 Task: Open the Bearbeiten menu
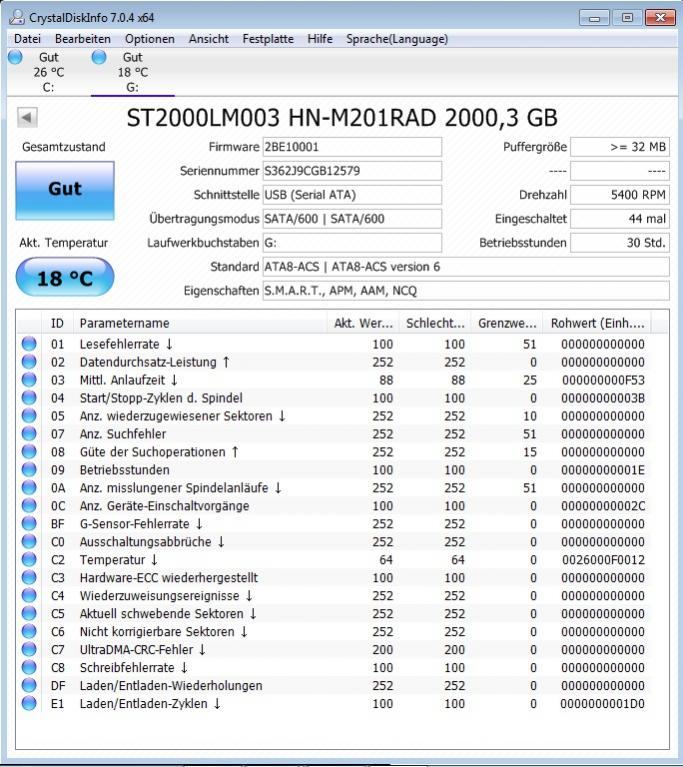83,39
